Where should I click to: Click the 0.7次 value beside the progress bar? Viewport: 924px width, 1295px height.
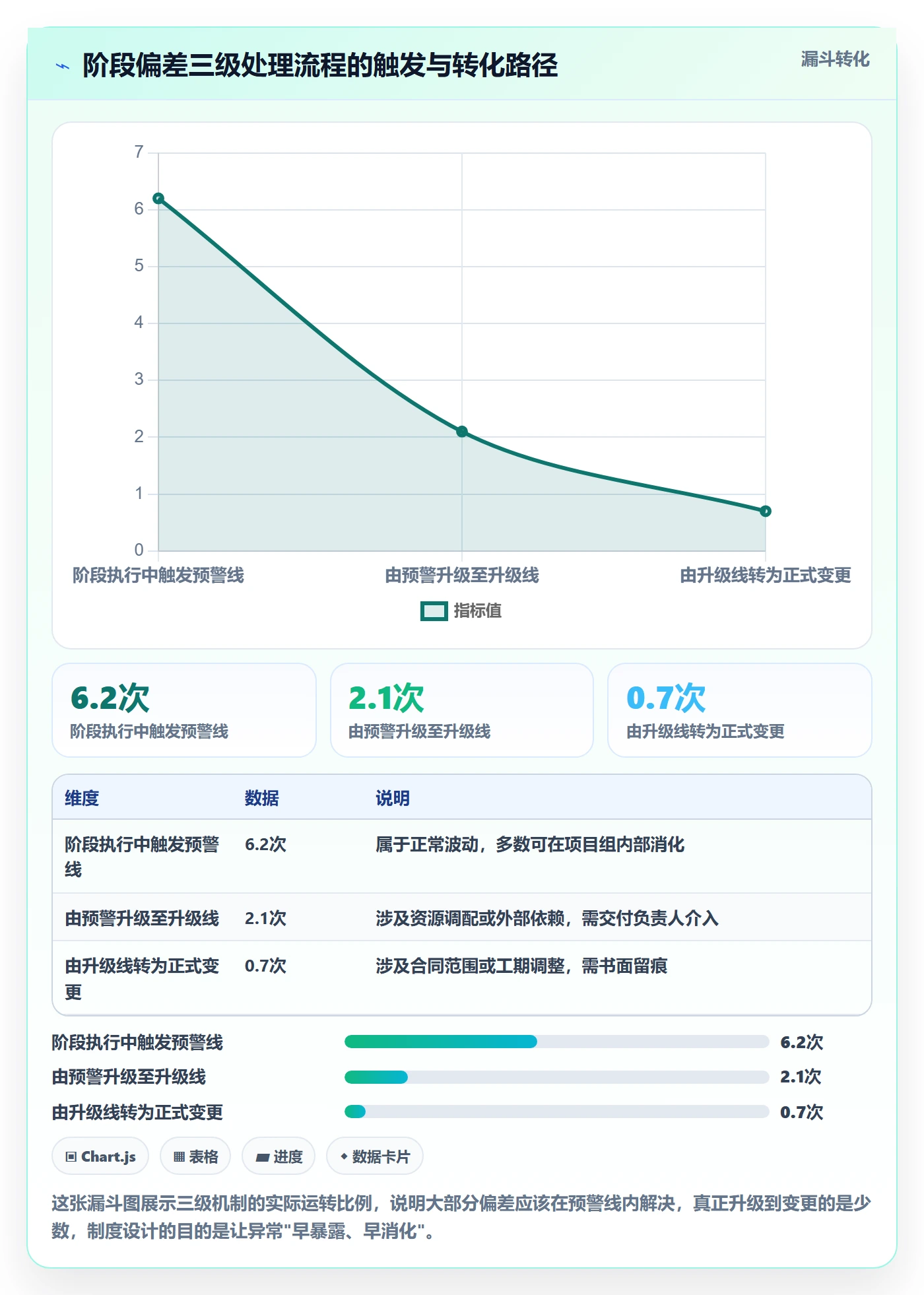802,1112
